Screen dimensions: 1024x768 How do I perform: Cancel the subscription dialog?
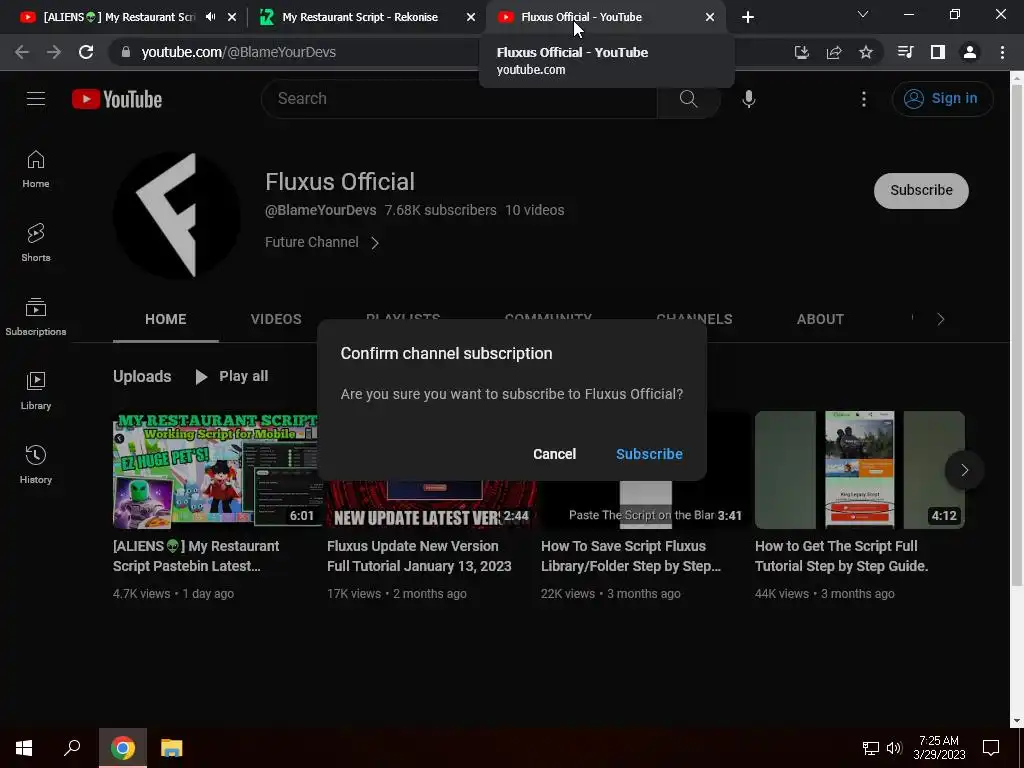pyautogui.click(x=554, y=454)
